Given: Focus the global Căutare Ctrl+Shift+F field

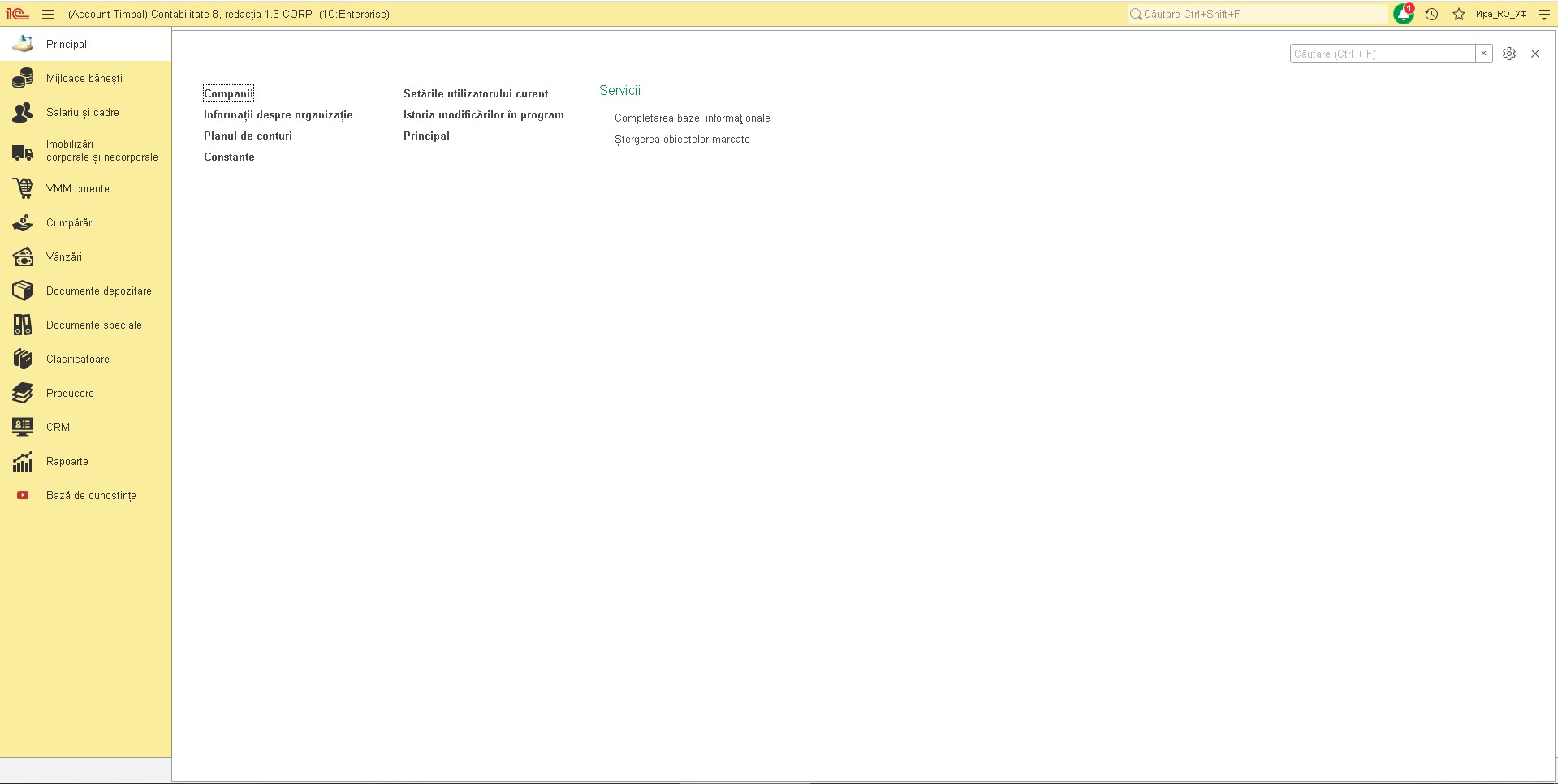Looking at the screenshot, I should coord(1258,14).
